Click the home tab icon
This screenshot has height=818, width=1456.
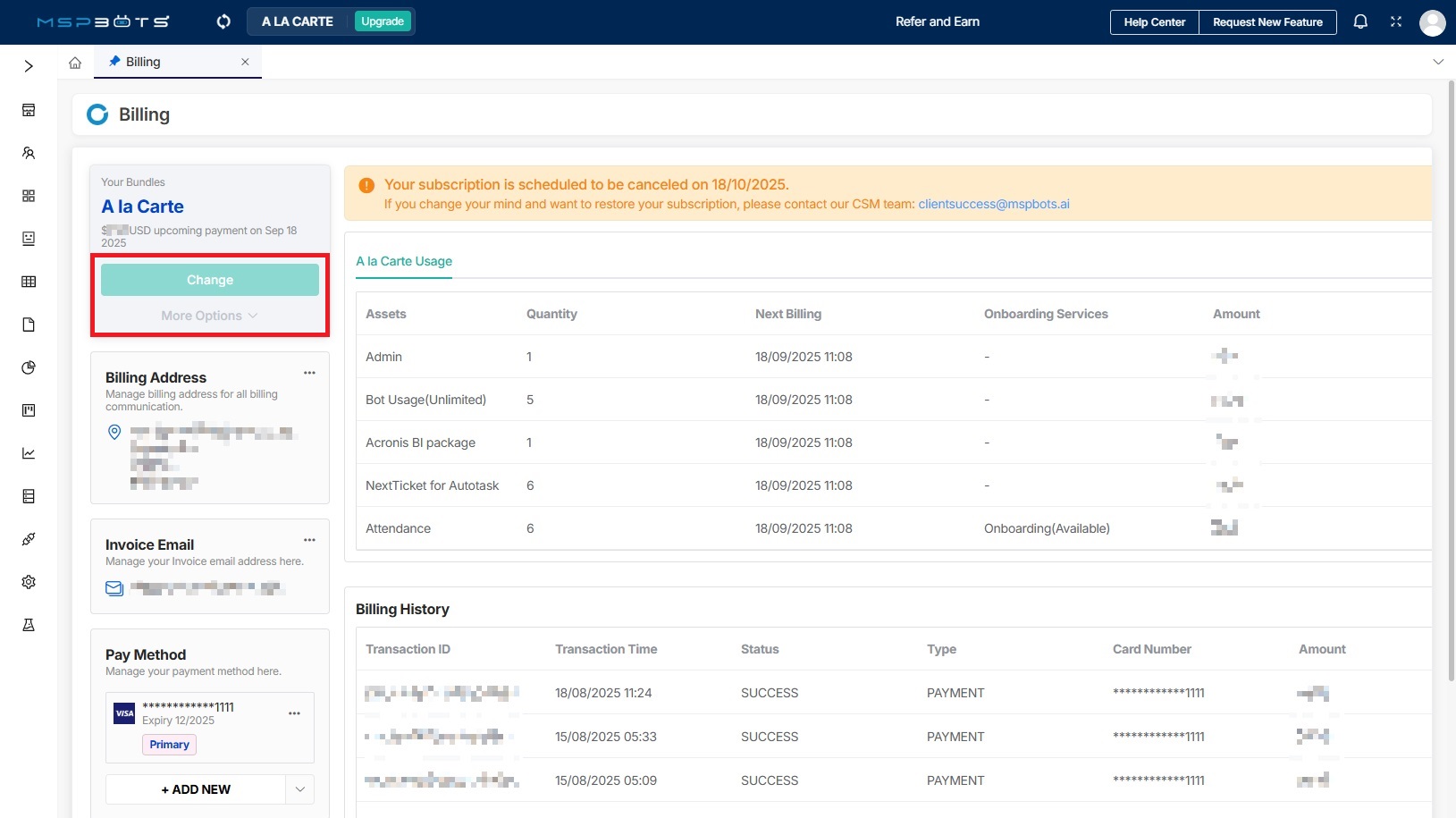click(75, 63)
